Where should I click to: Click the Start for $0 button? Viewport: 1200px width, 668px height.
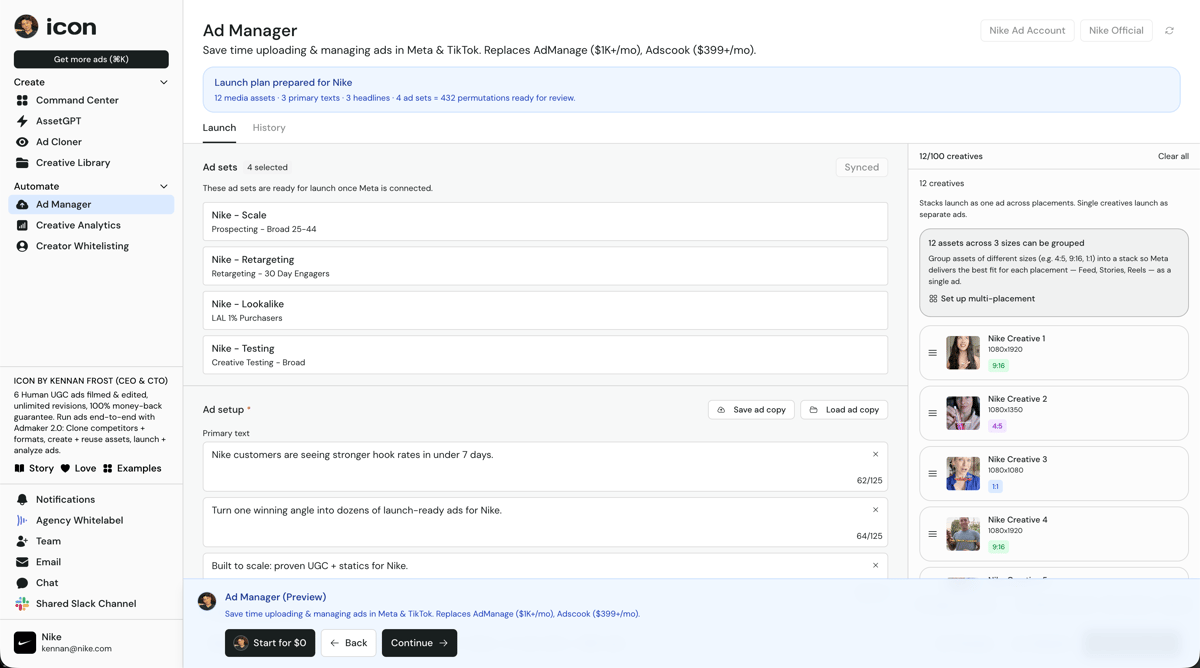pyautogui.click(x=269, y=643)
